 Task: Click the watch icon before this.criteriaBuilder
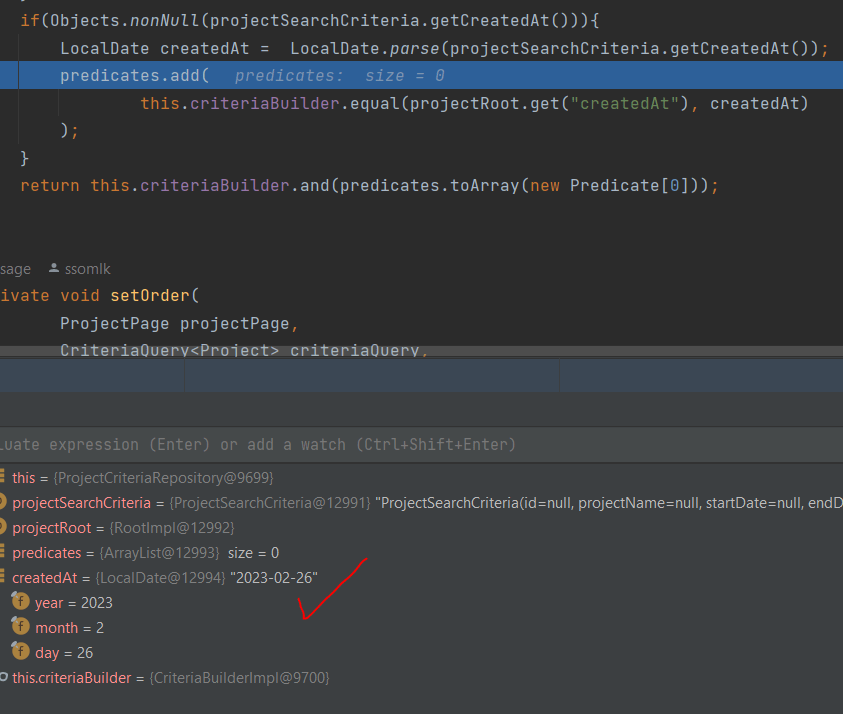(4, 677)
